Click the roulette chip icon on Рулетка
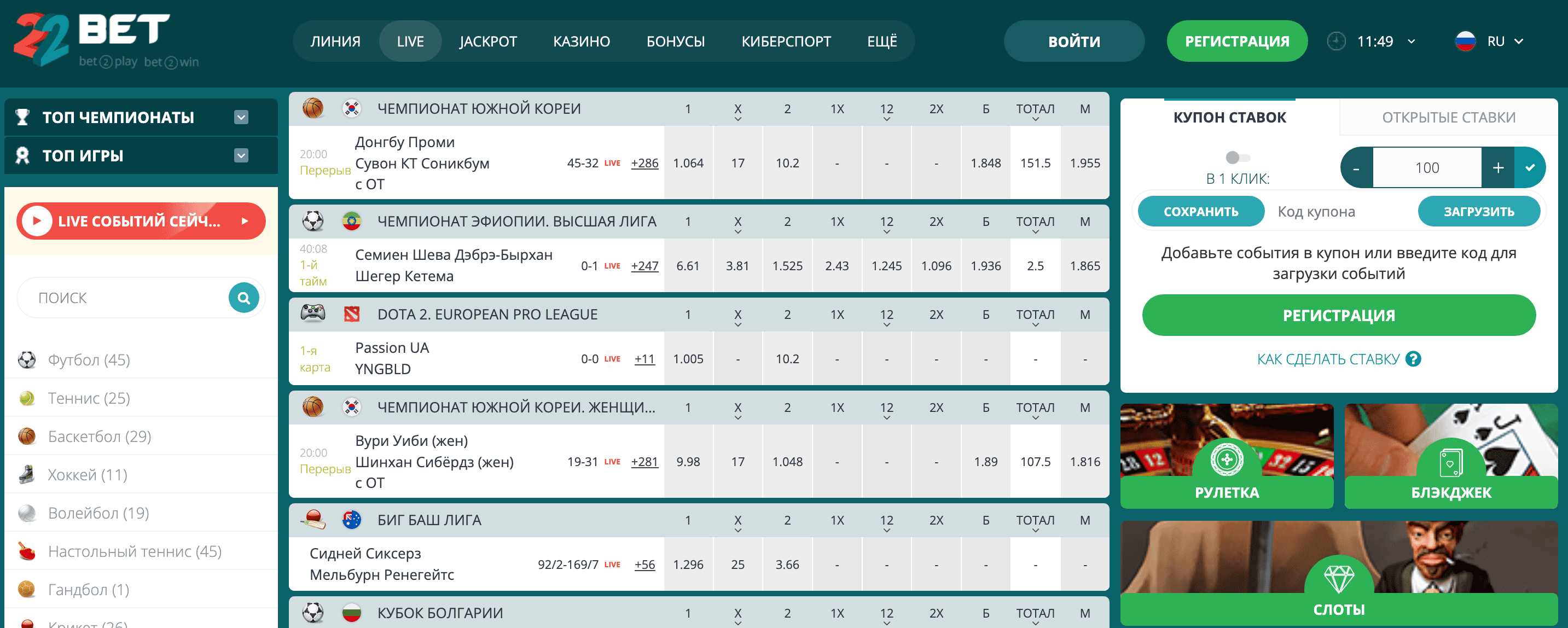This screenshot has width=1568, height=628. [x=1227, y=460]
